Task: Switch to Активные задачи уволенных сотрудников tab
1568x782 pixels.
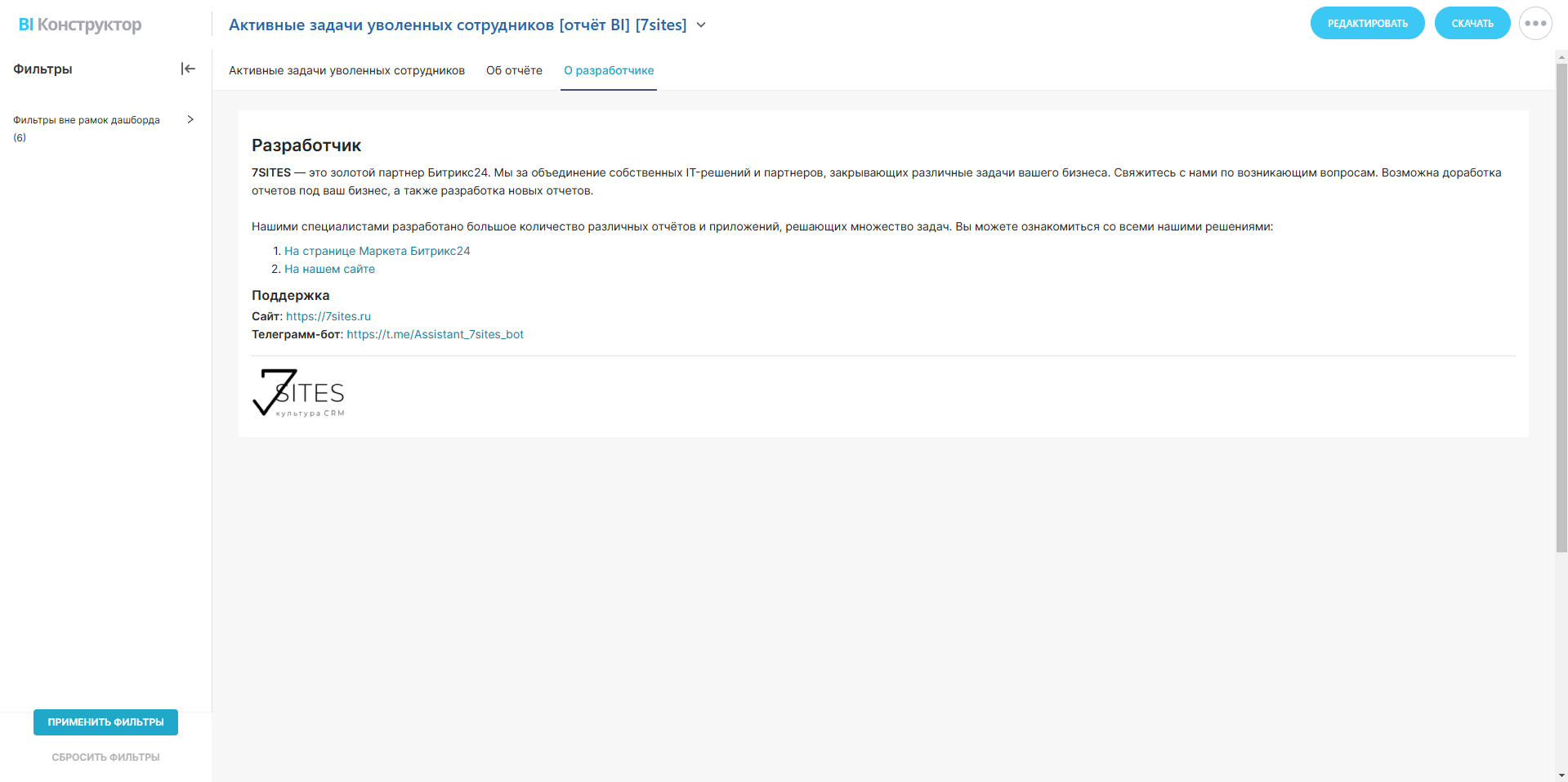Action: 346,70
